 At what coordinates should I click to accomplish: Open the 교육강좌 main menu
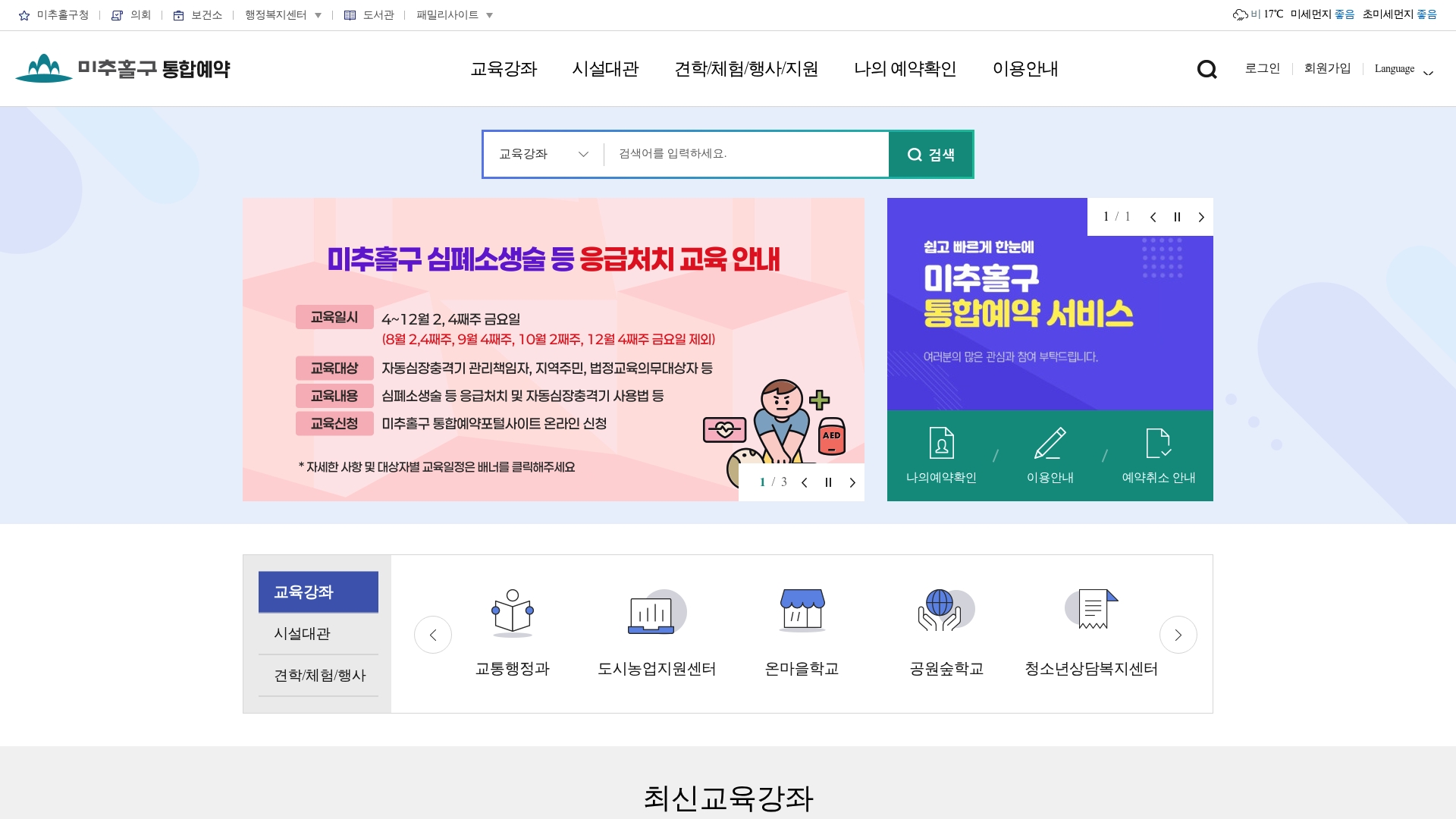click(504, 69)
